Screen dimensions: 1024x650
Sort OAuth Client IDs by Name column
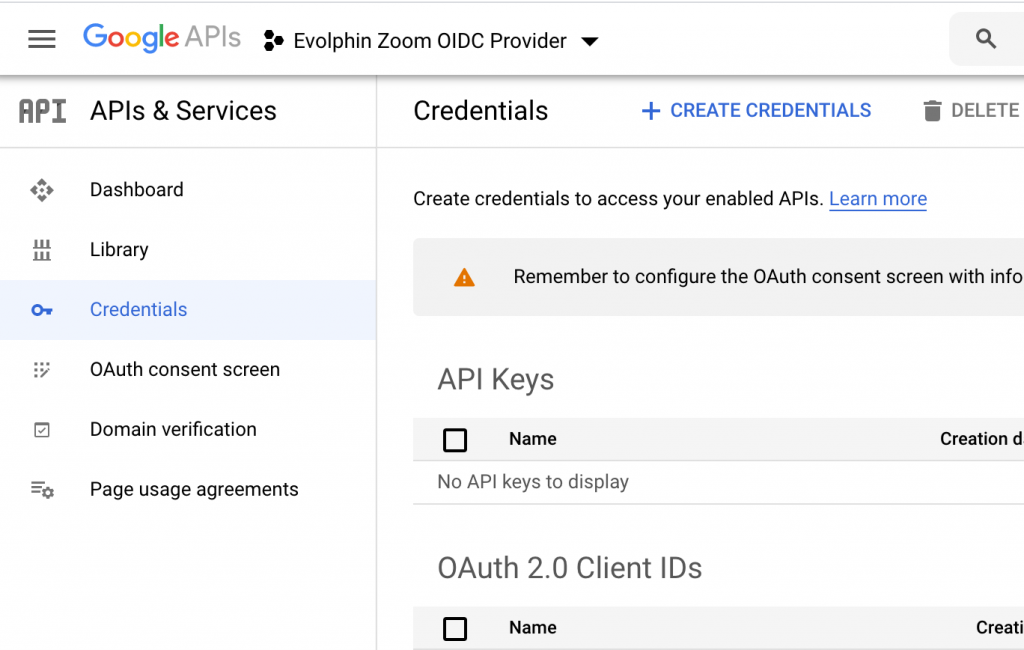(533, 628)
